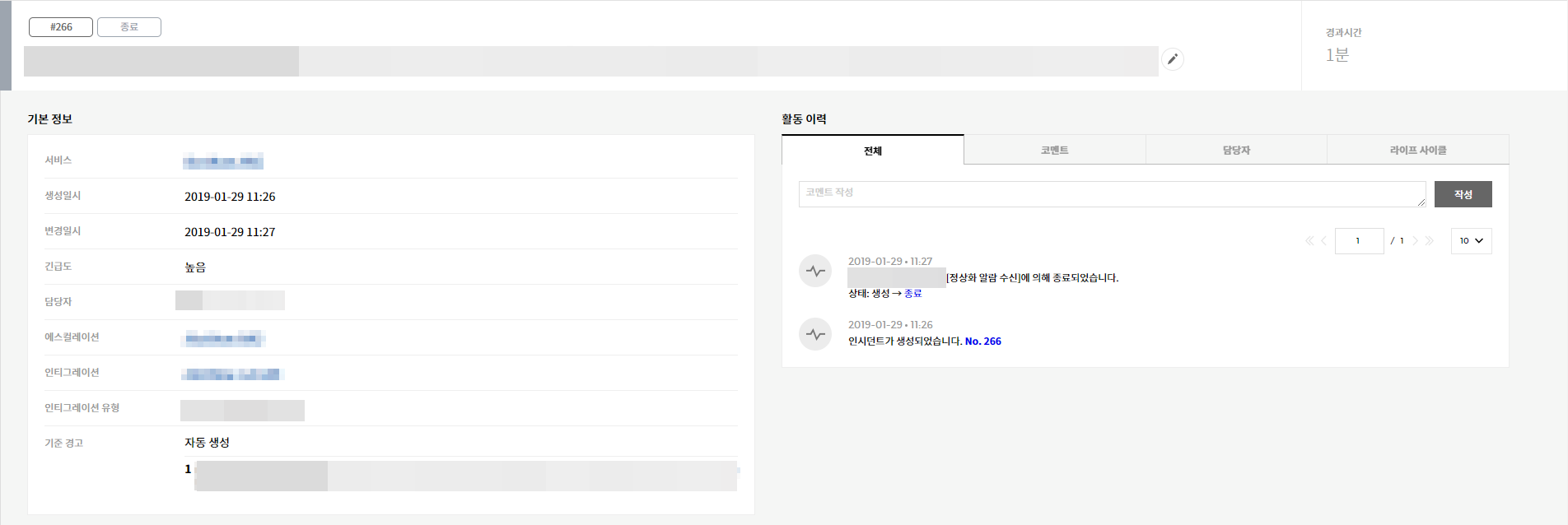Go to first page of activity history
This screenshot has height=525, width=1568.
click(x=1309, y=241)
